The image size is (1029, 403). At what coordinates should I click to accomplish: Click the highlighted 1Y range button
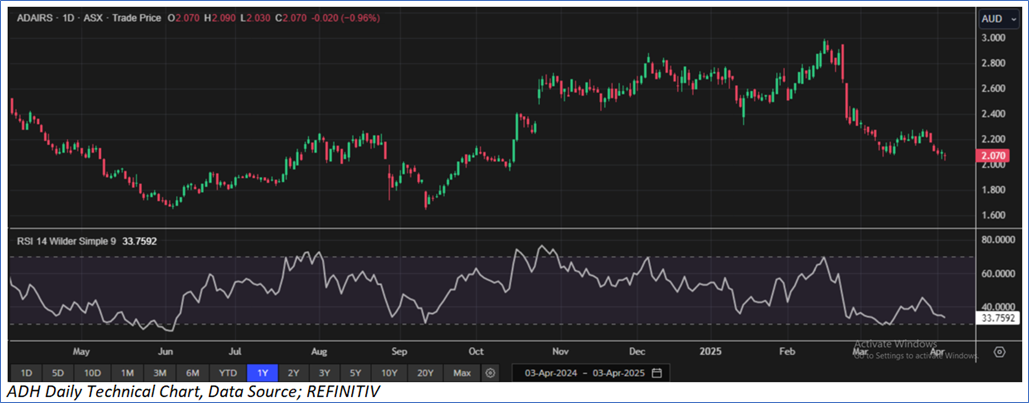point(262,373)
